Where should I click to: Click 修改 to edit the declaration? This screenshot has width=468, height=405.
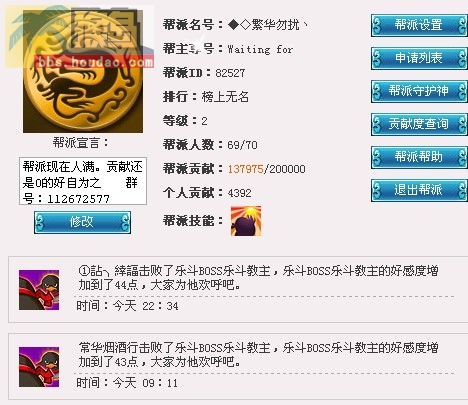pyautogui.click(x=82, y=222)
